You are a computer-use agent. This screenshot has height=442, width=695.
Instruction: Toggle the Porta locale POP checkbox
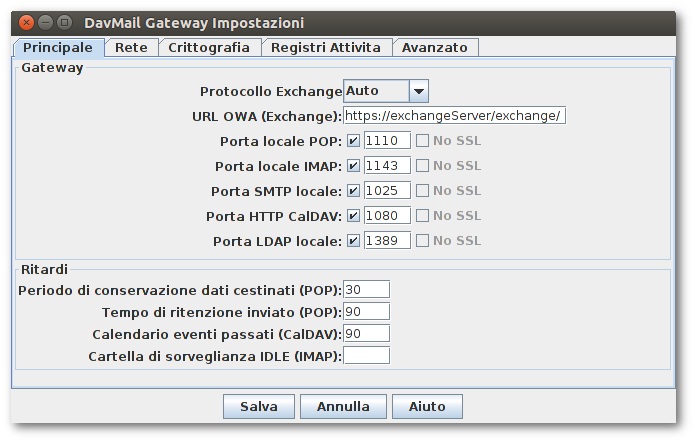coord(354,141)
